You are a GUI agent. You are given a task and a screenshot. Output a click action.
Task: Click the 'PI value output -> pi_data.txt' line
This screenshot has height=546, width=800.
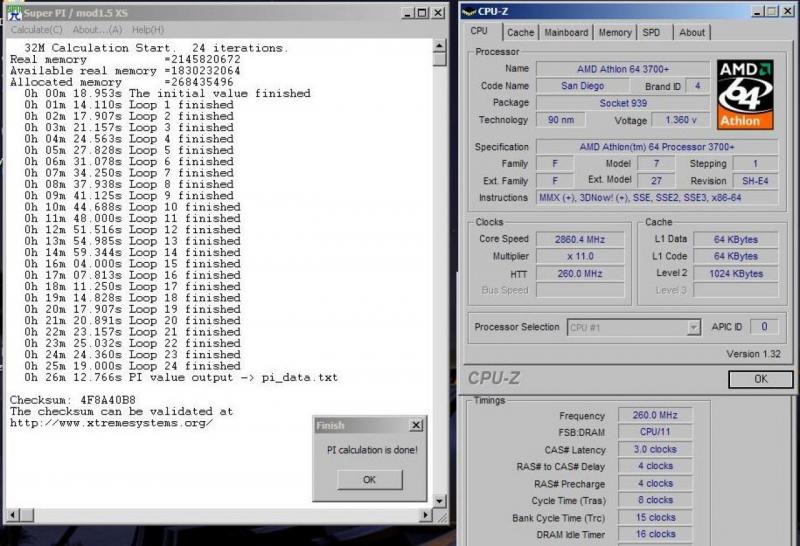point(181,378)
